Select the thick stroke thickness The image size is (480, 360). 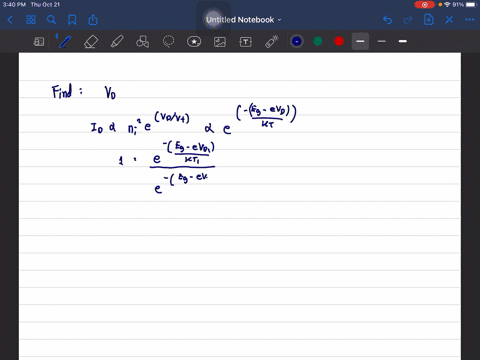(403, 41)
